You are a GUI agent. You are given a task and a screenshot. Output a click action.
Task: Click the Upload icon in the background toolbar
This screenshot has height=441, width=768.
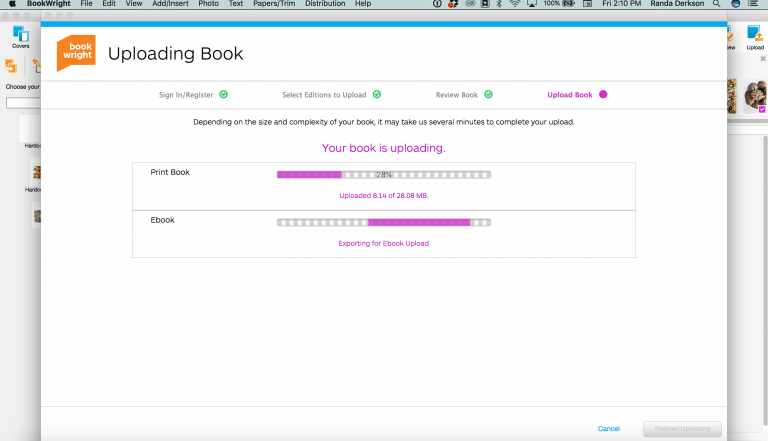(755, 38)
